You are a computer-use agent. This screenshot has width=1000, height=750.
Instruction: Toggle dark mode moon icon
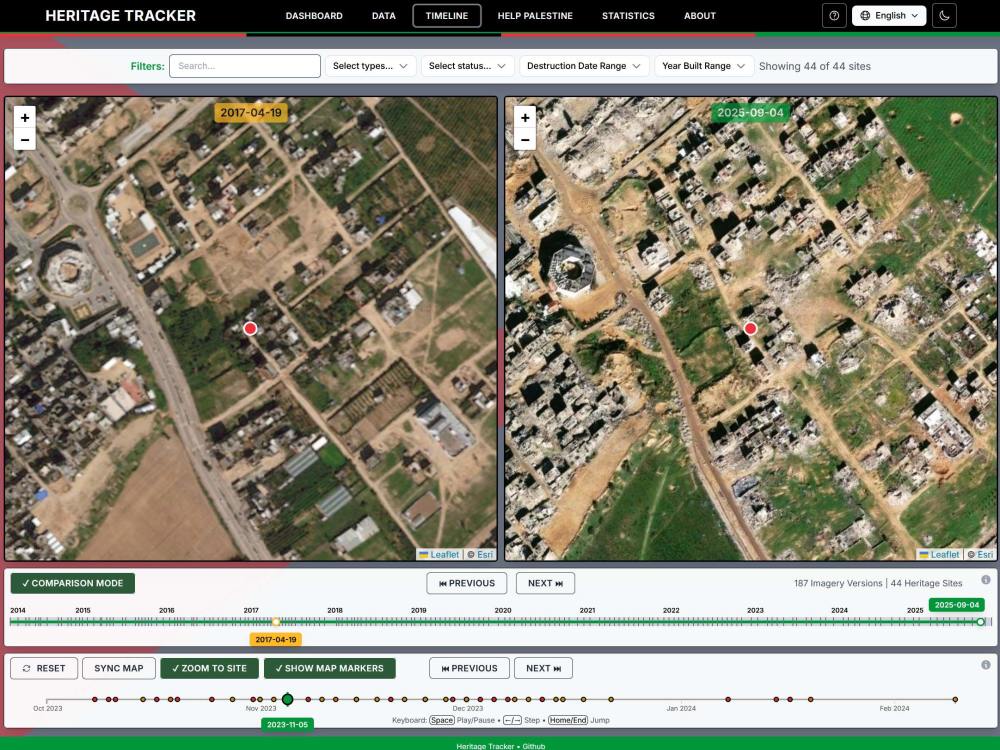945,16
